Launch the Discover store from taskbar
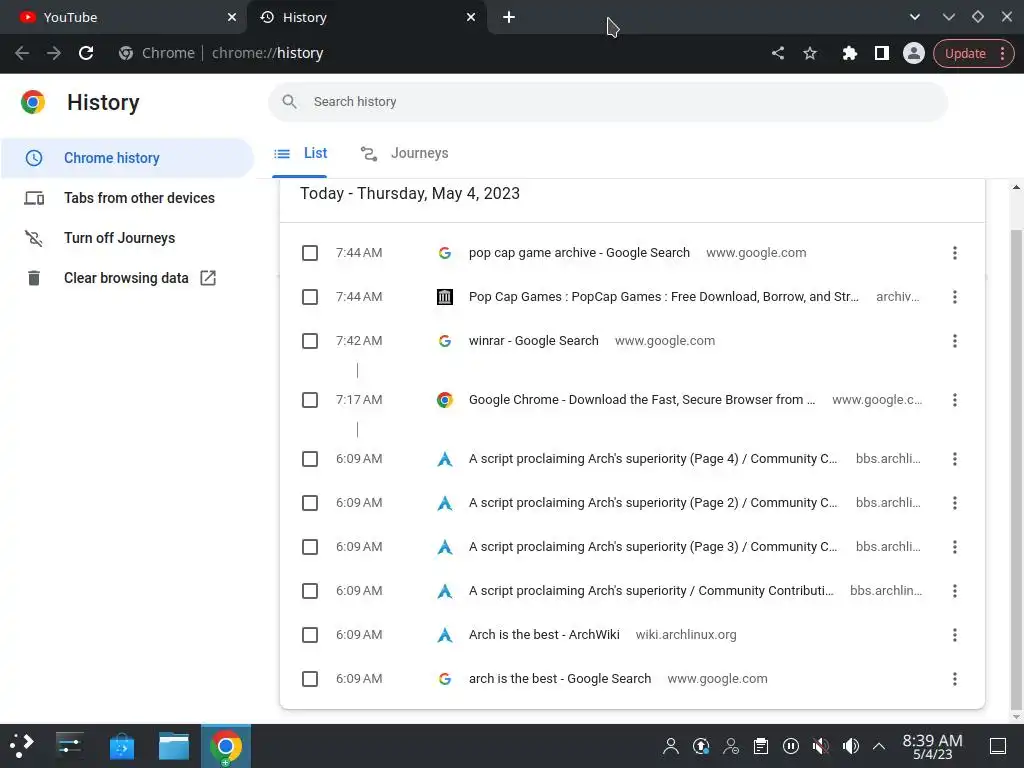 122,746
